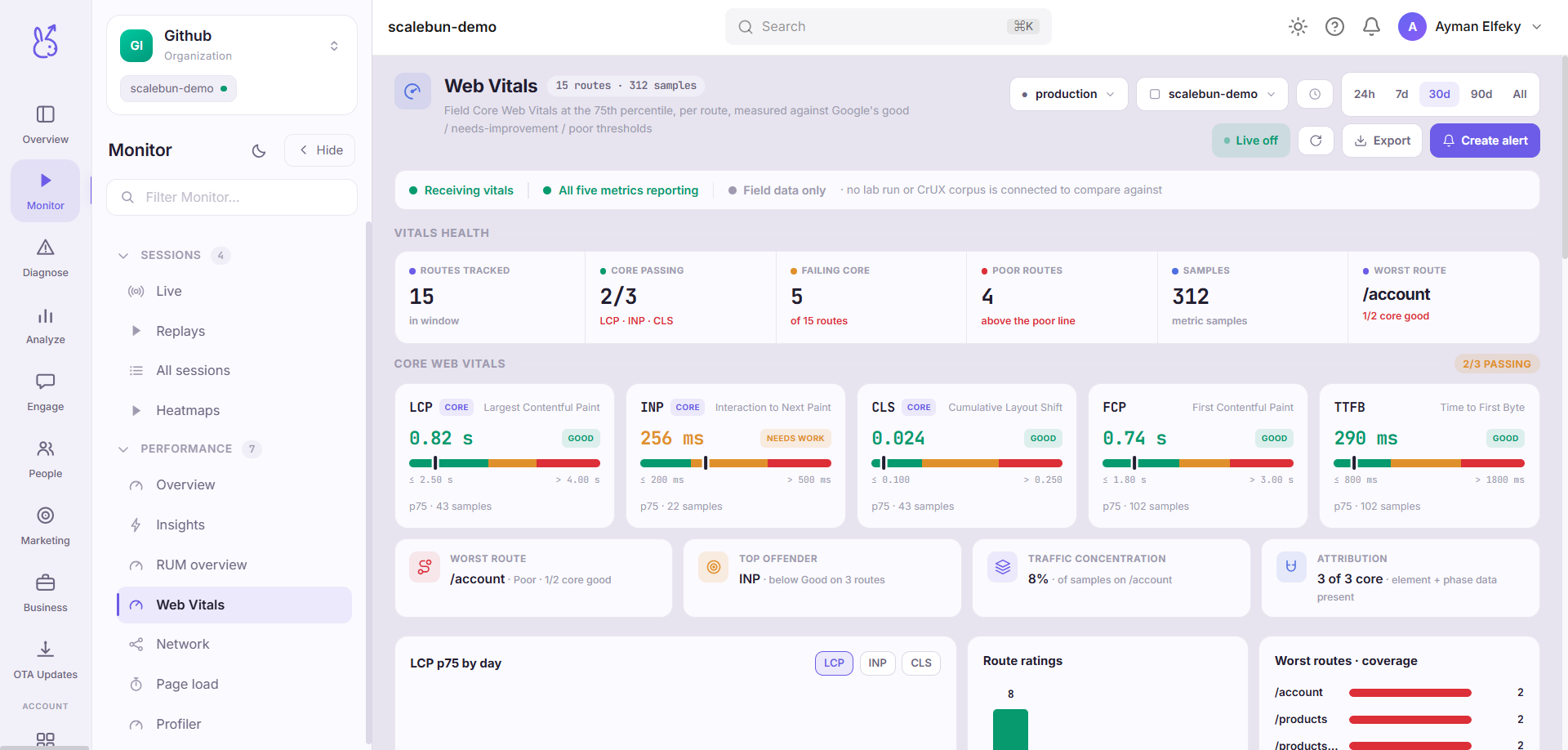Click the INP threshold gauge bar

(x=735, y=463)
